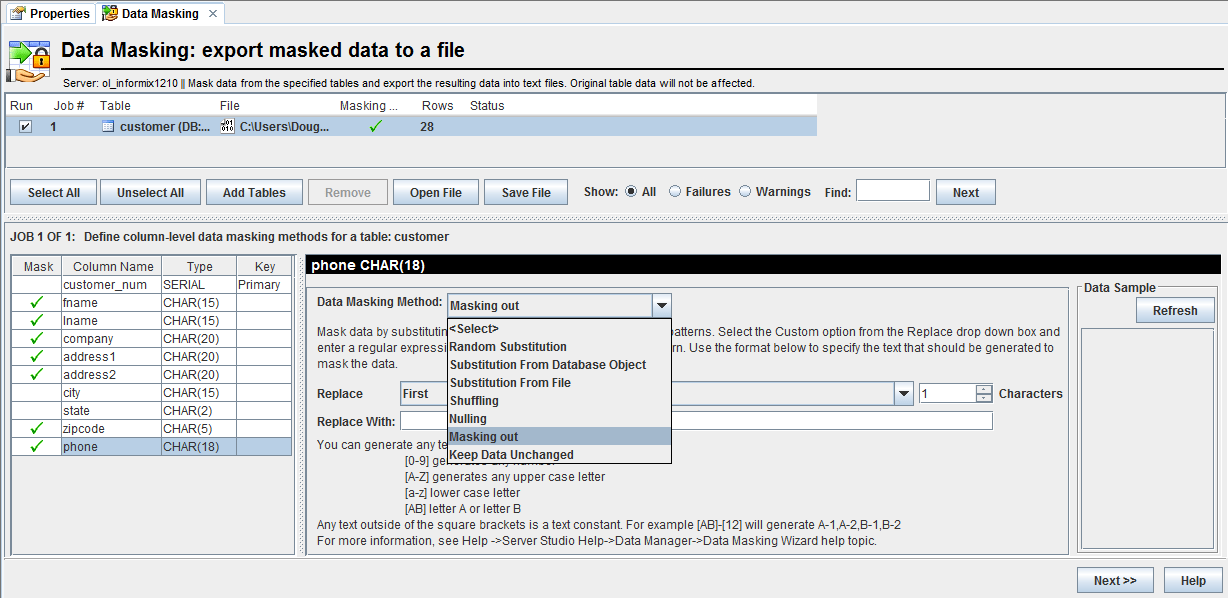This screenshot has height=598, width=1228.
Task: Switch to the Properties tab
Action: [x=50, y=14]
